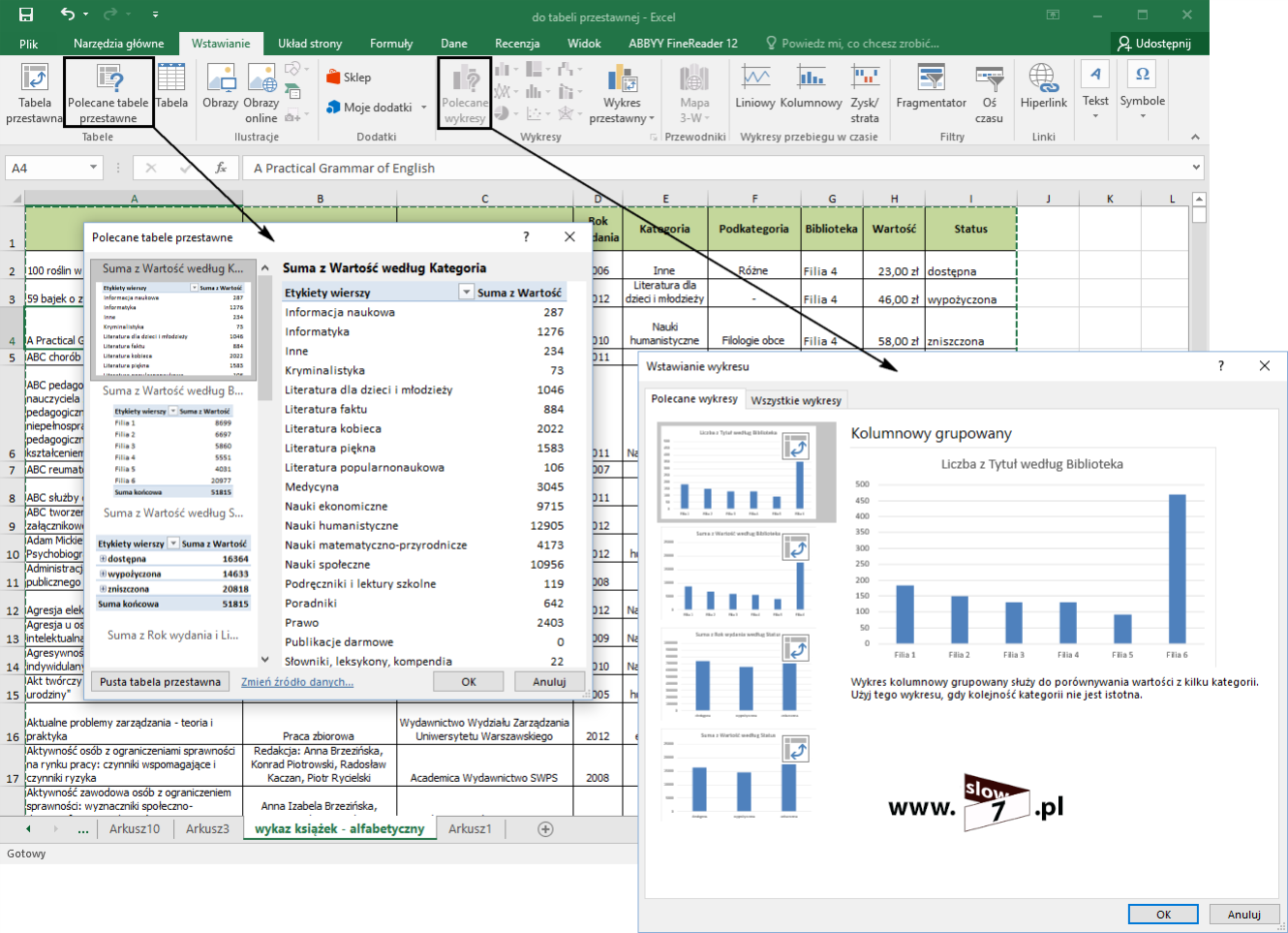Switch to sheet Arkusz10
Viewport: 1288px width, 933px height.
pos(135,828)
